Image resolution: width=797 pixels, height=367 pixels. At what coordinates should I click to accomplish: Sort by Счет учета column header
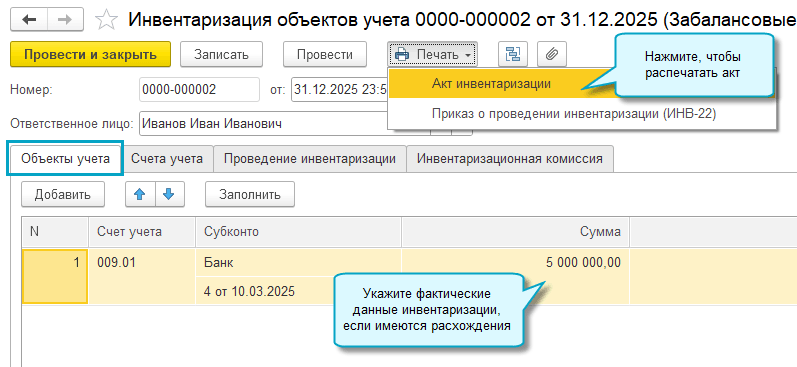(142, 232)
